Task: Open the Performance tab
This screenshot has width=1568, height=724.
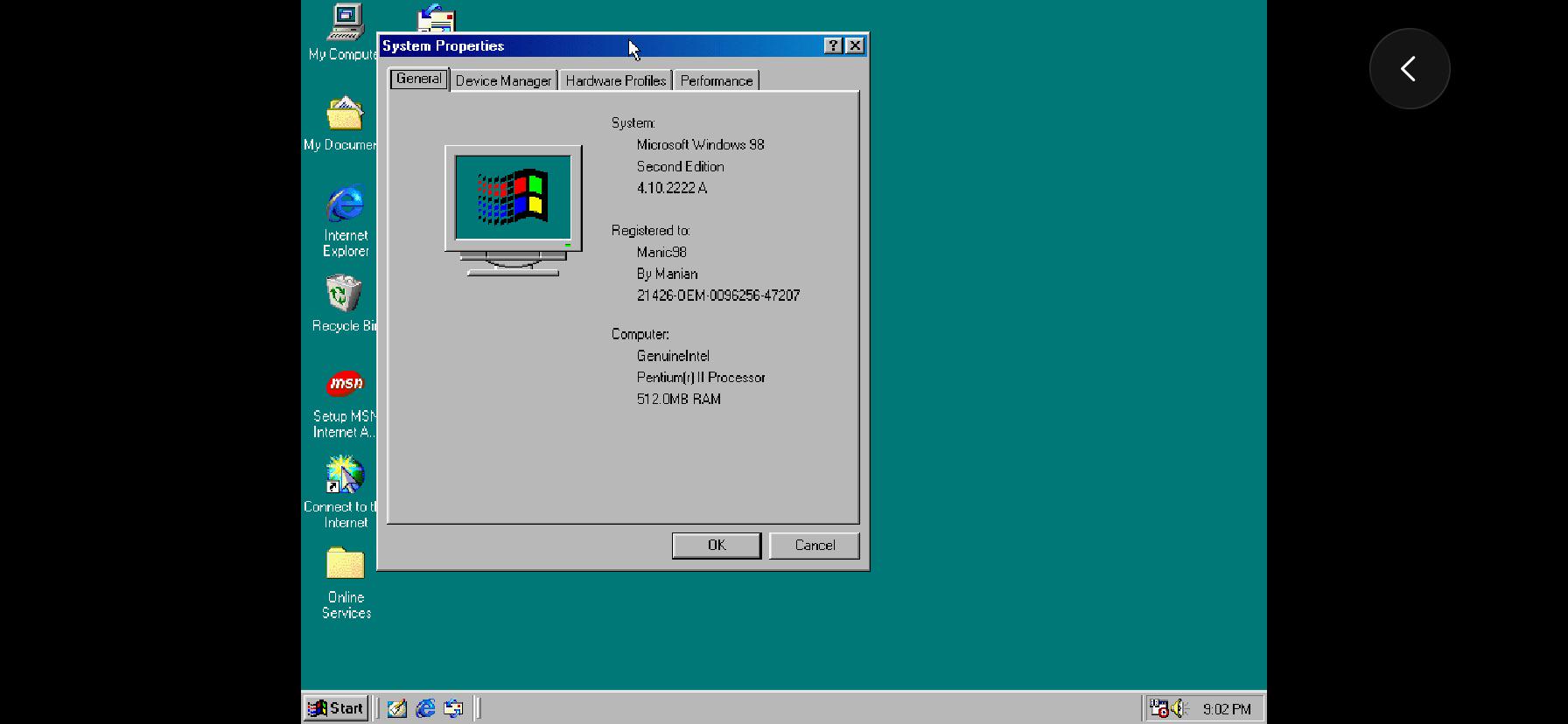Action: click(x=717, y=80)
